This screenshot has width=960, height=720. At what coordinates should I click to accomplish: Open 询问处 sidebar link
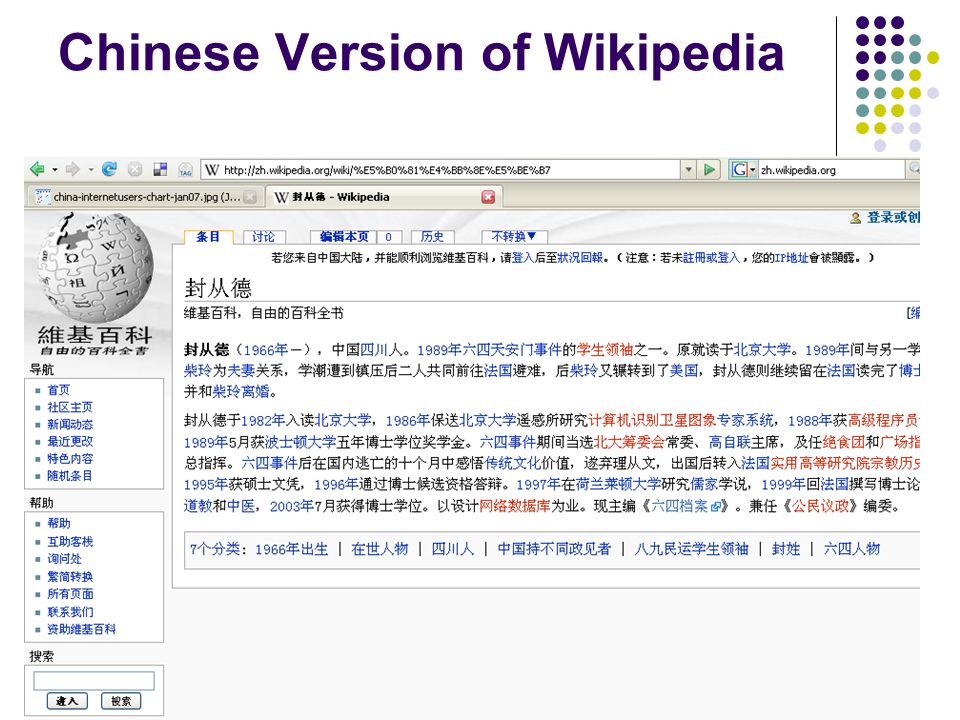(64, 558)
